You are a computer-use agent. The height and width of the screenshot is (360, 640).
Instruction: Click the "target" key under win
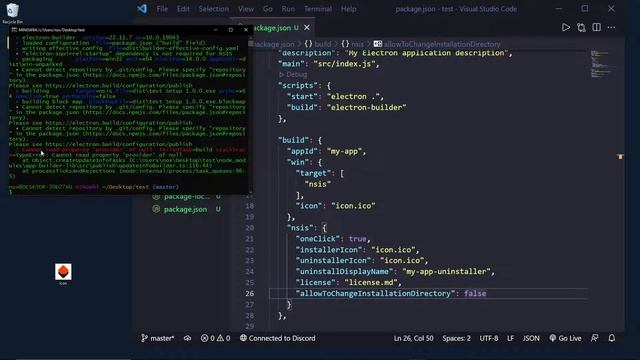click(313, 173)
